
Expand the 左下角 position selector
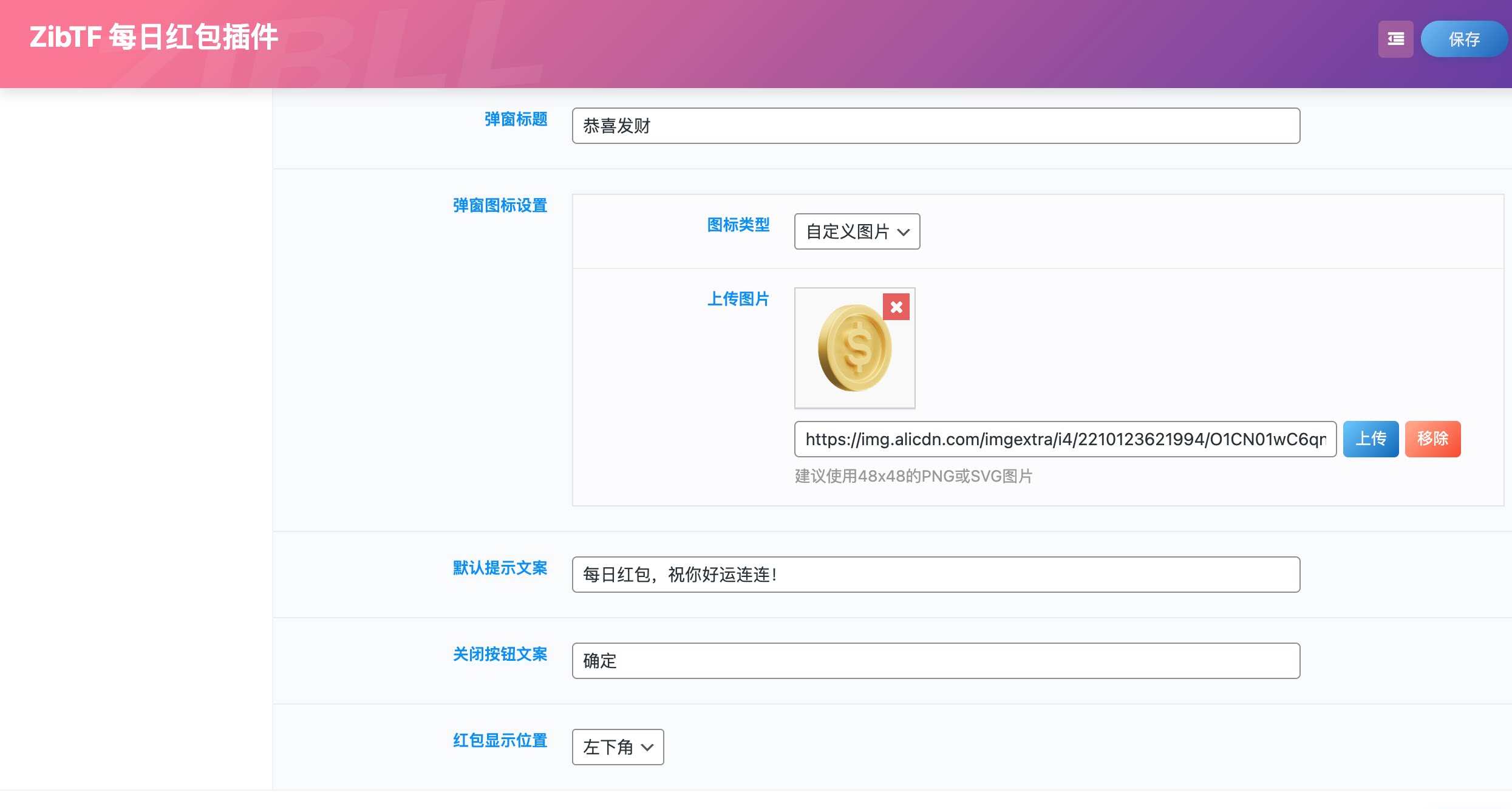(617, 748)
